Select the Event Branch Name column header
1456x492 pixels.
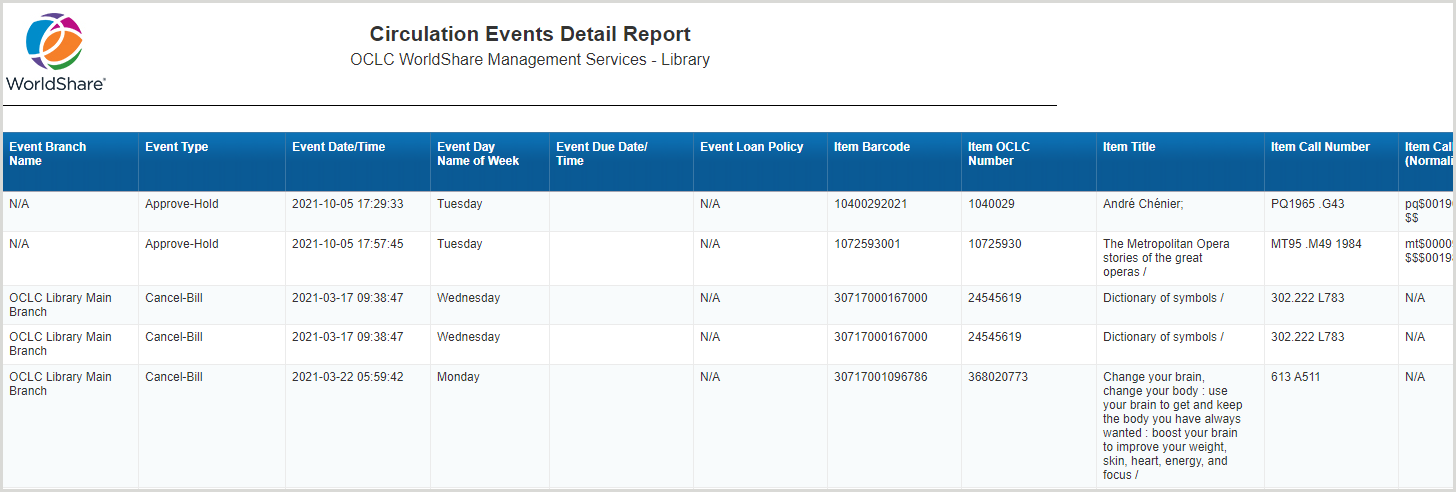(48, 154)
